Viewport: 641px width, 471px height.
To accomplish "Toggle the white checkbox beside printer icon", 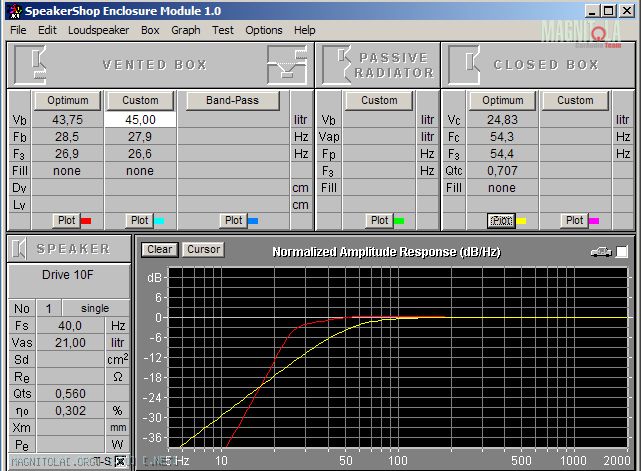I will coord(622,251).
